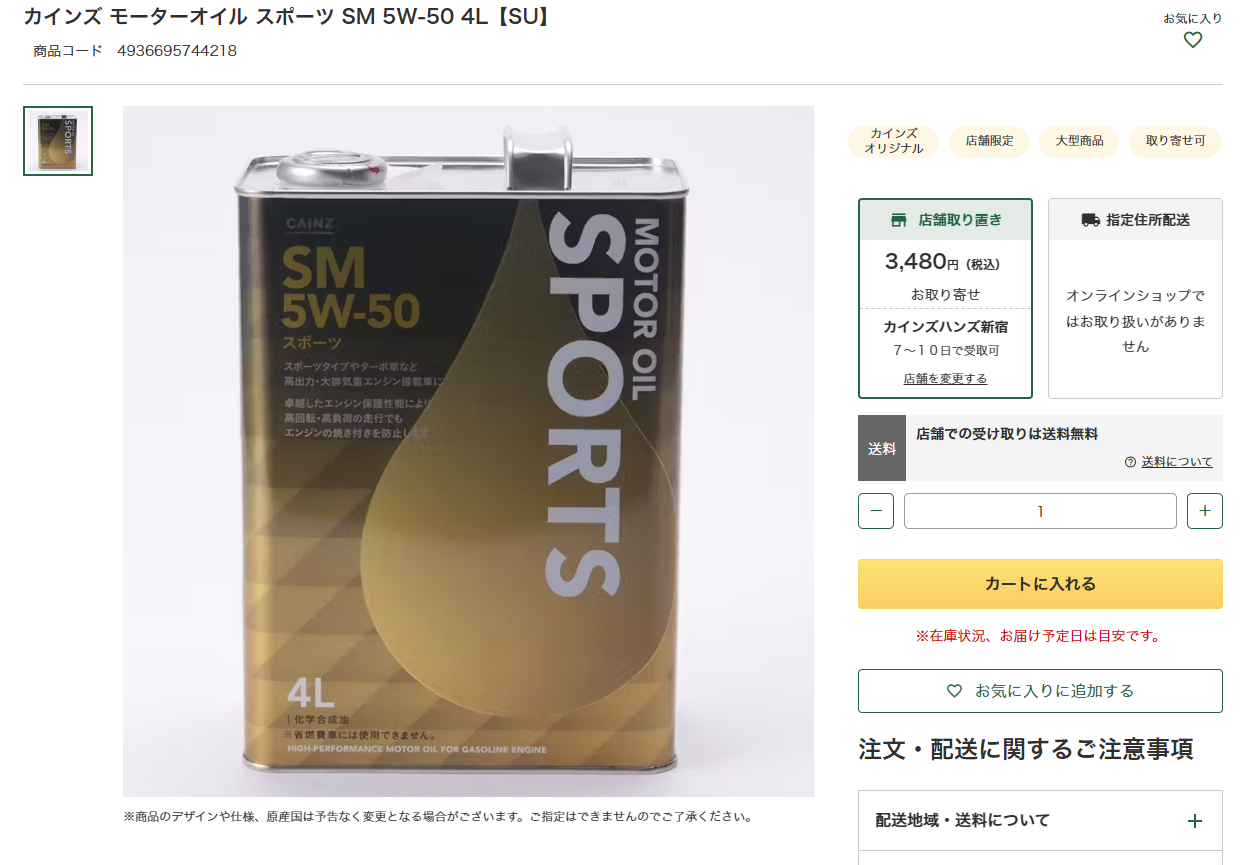
Task: Click the main SPORTS oil can product image
Action: click(468, 451)
